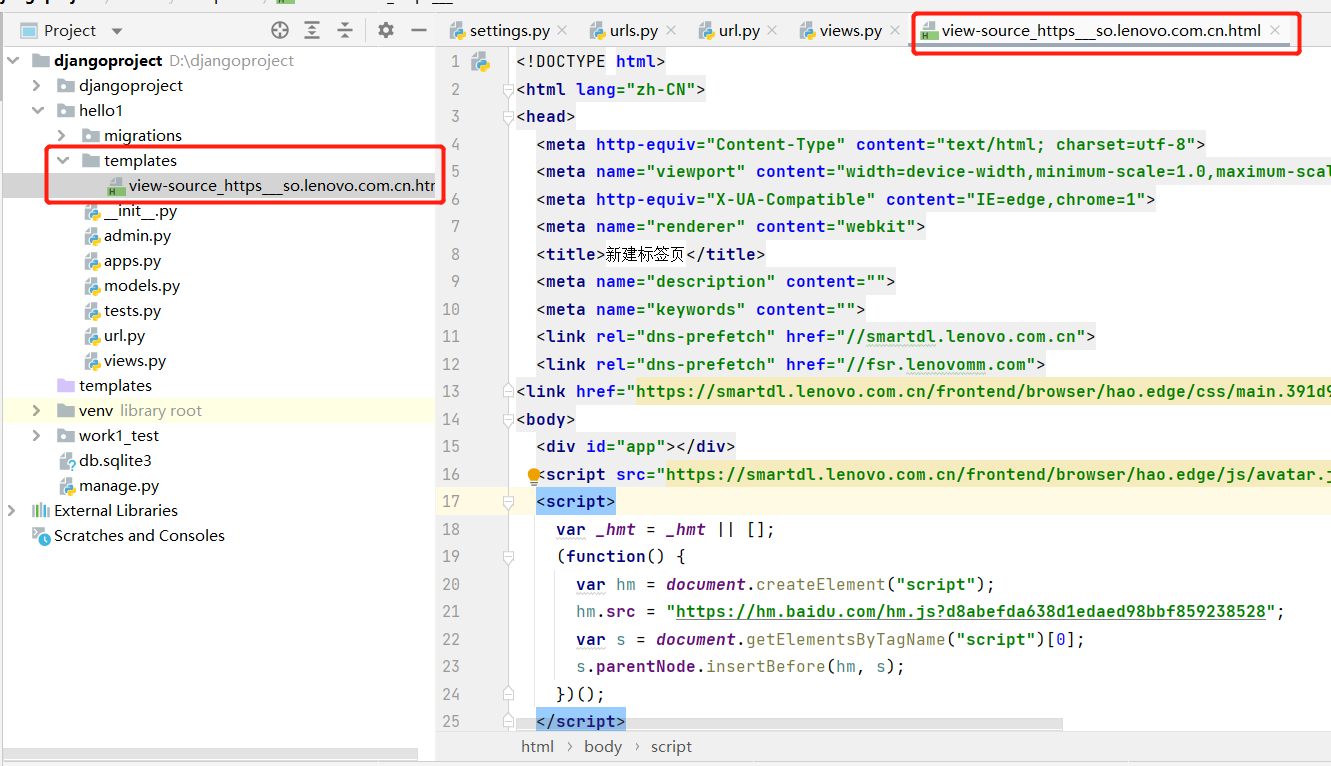
Task: Open the Project panel settings gear
Action: click(385, 30)
